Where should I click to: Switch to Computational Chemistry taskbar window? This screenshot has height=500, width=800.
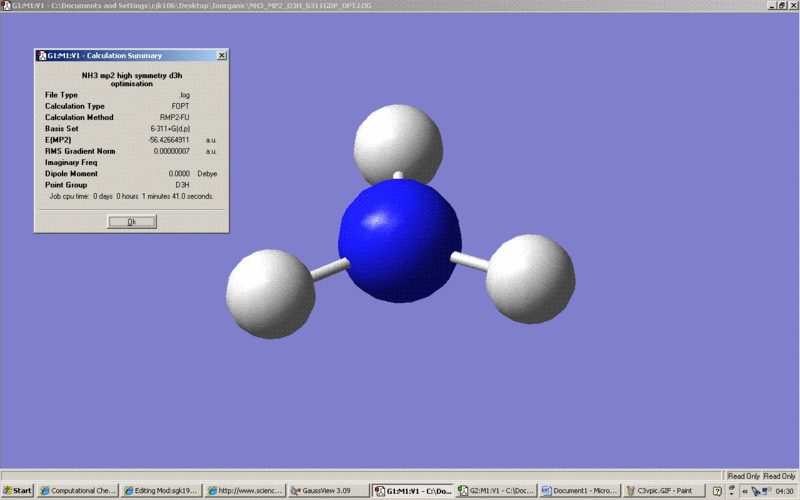pyautogui.click(x=78, y=491)
